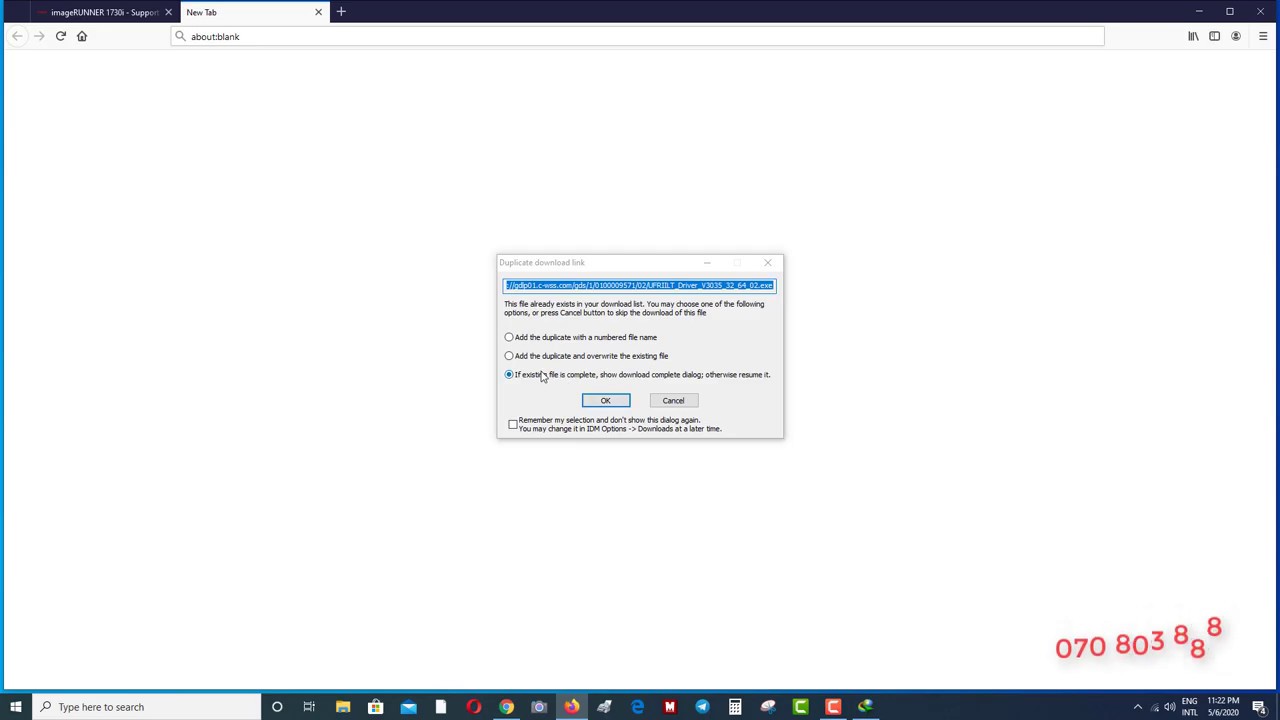Image resolution: width=1280 pixels, height=720 pixels.
Task: Show hidden system tray icons
Action: [1137, 707]
